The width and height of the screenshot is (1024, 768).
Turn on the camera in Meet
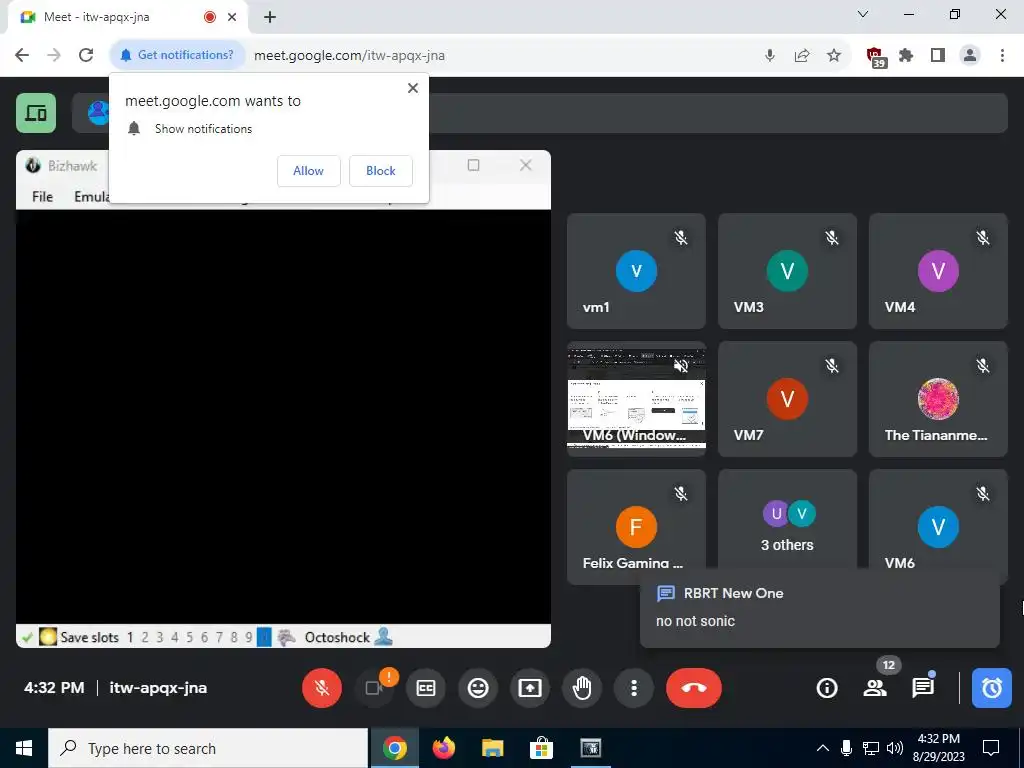pos(374,688)
